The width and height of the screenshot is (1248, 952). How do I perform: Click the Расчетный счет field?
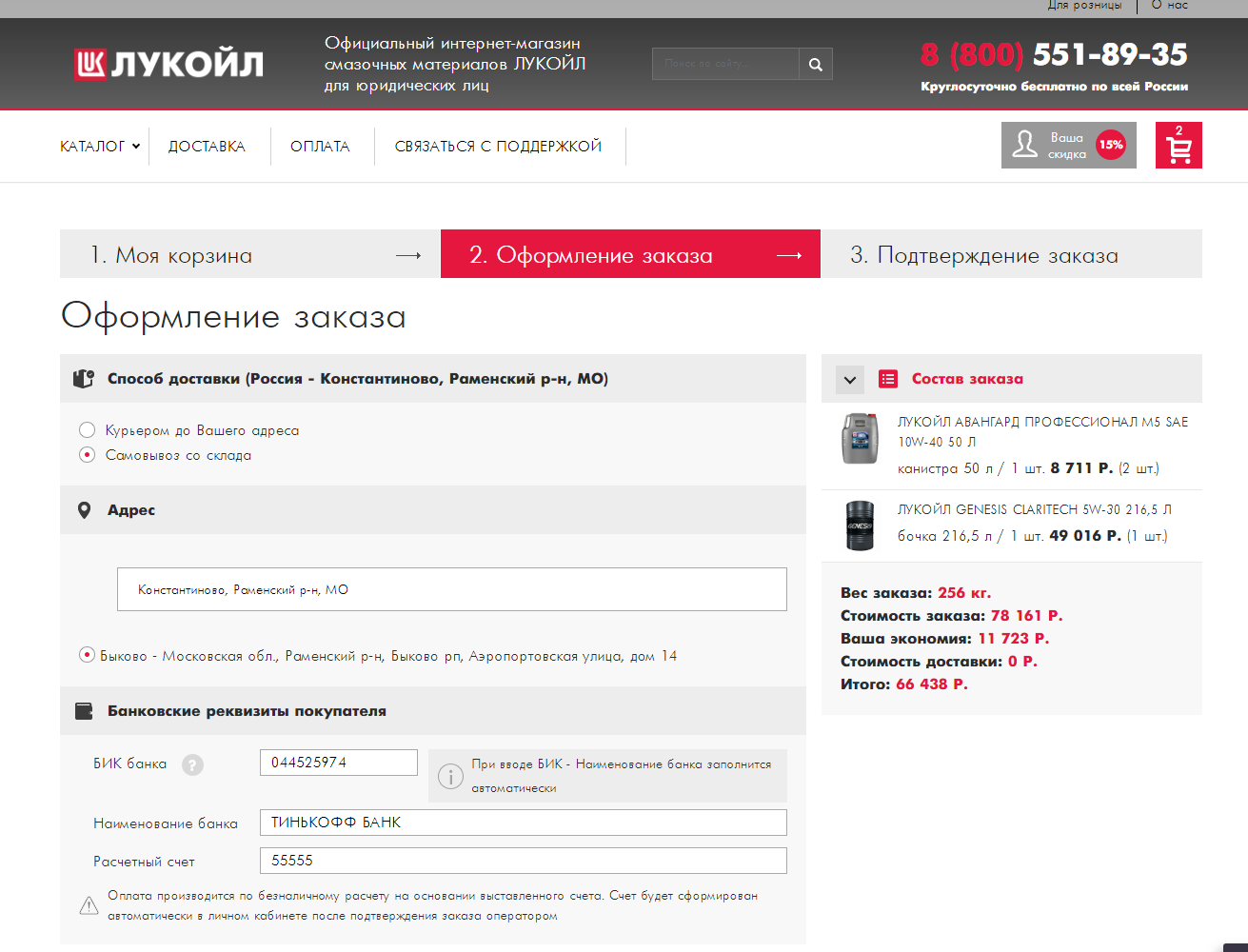tap(524, 861)
